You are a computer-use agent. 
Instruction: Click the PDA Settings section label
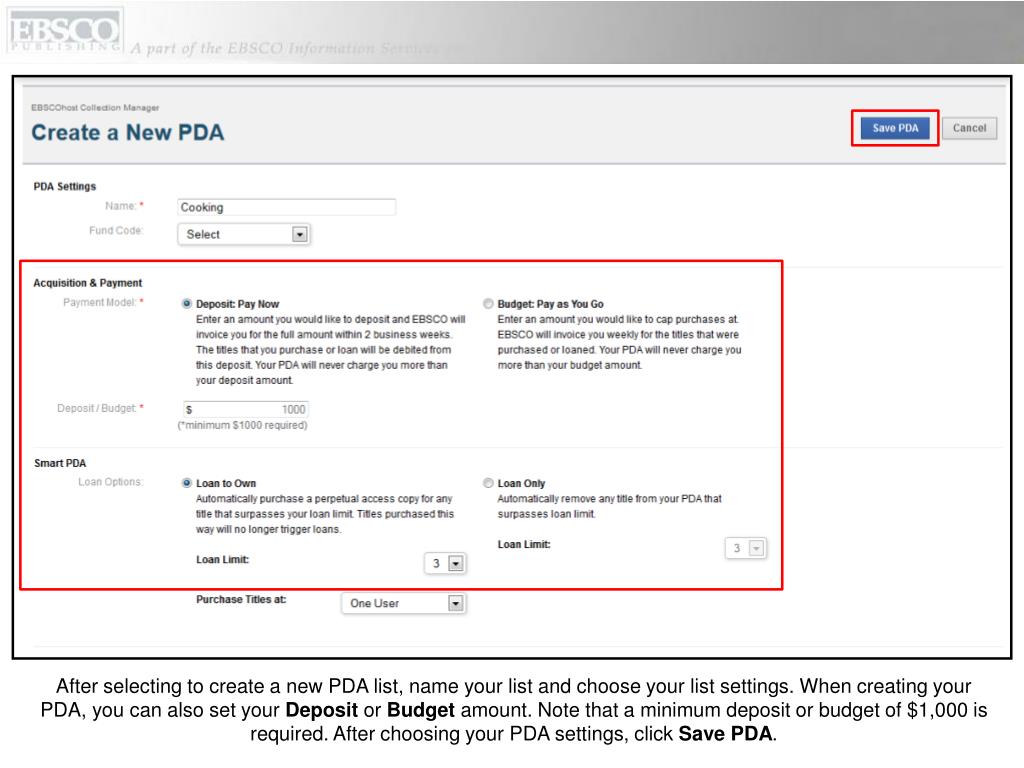[x=65, y=187]
